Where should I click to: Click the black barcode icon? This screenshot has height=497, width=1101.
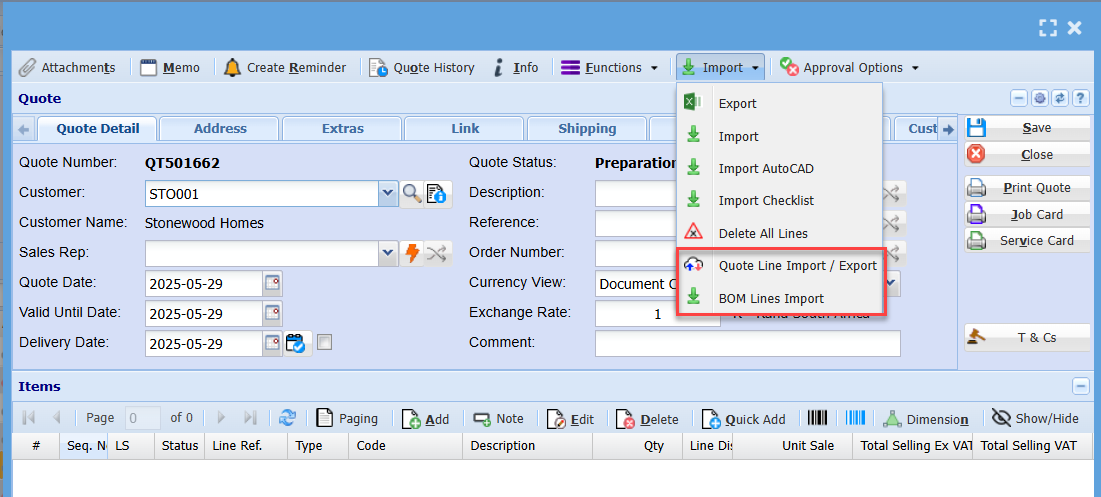818,419
